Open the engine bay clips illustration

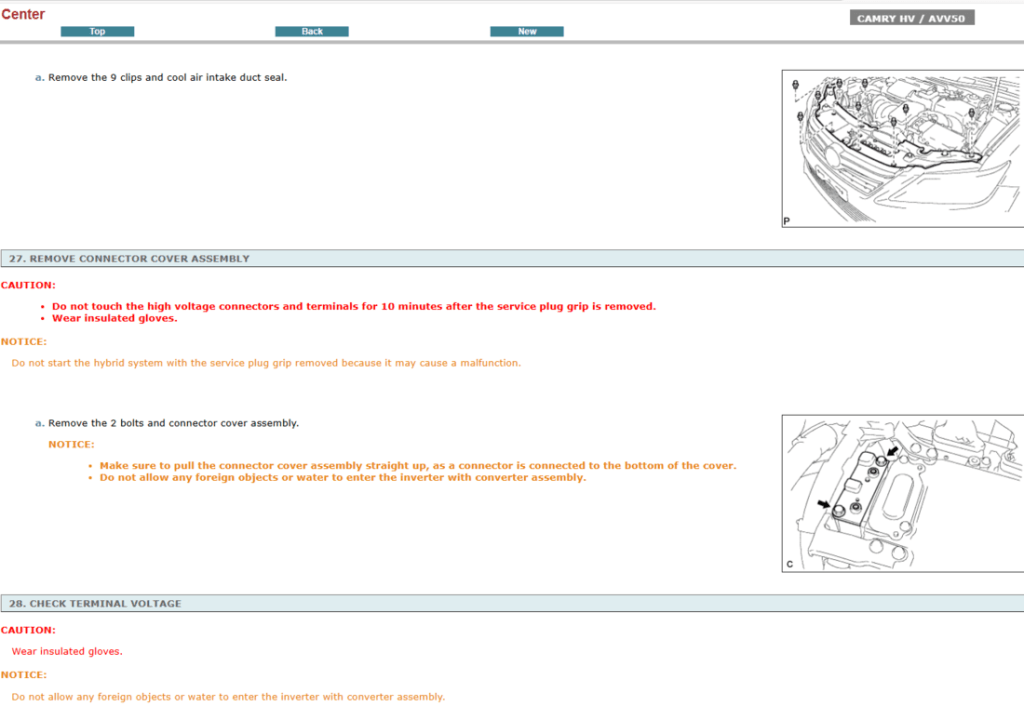coord(902,149)
